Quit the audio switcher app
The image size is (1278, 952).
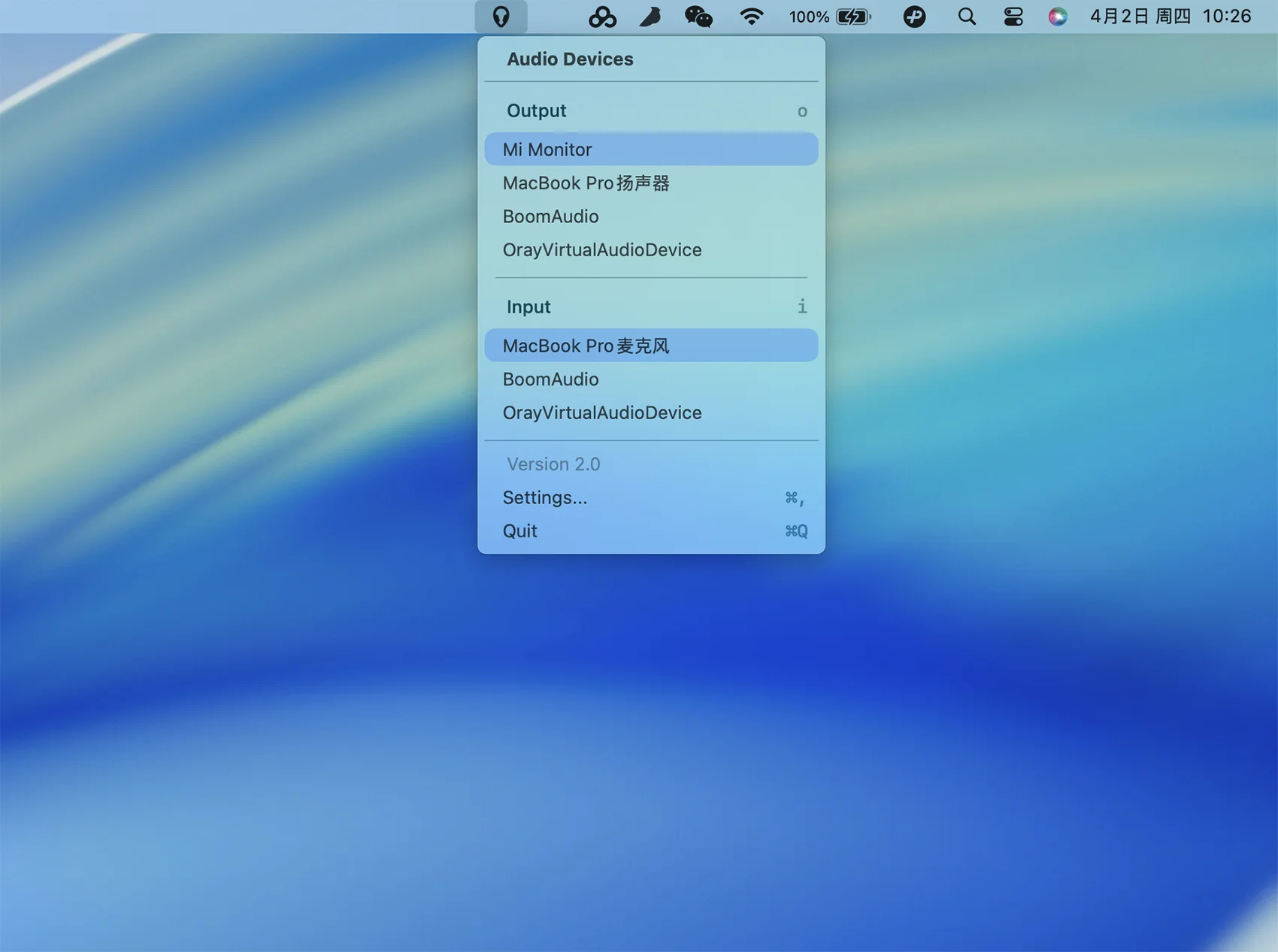click(x=651, y=531)
